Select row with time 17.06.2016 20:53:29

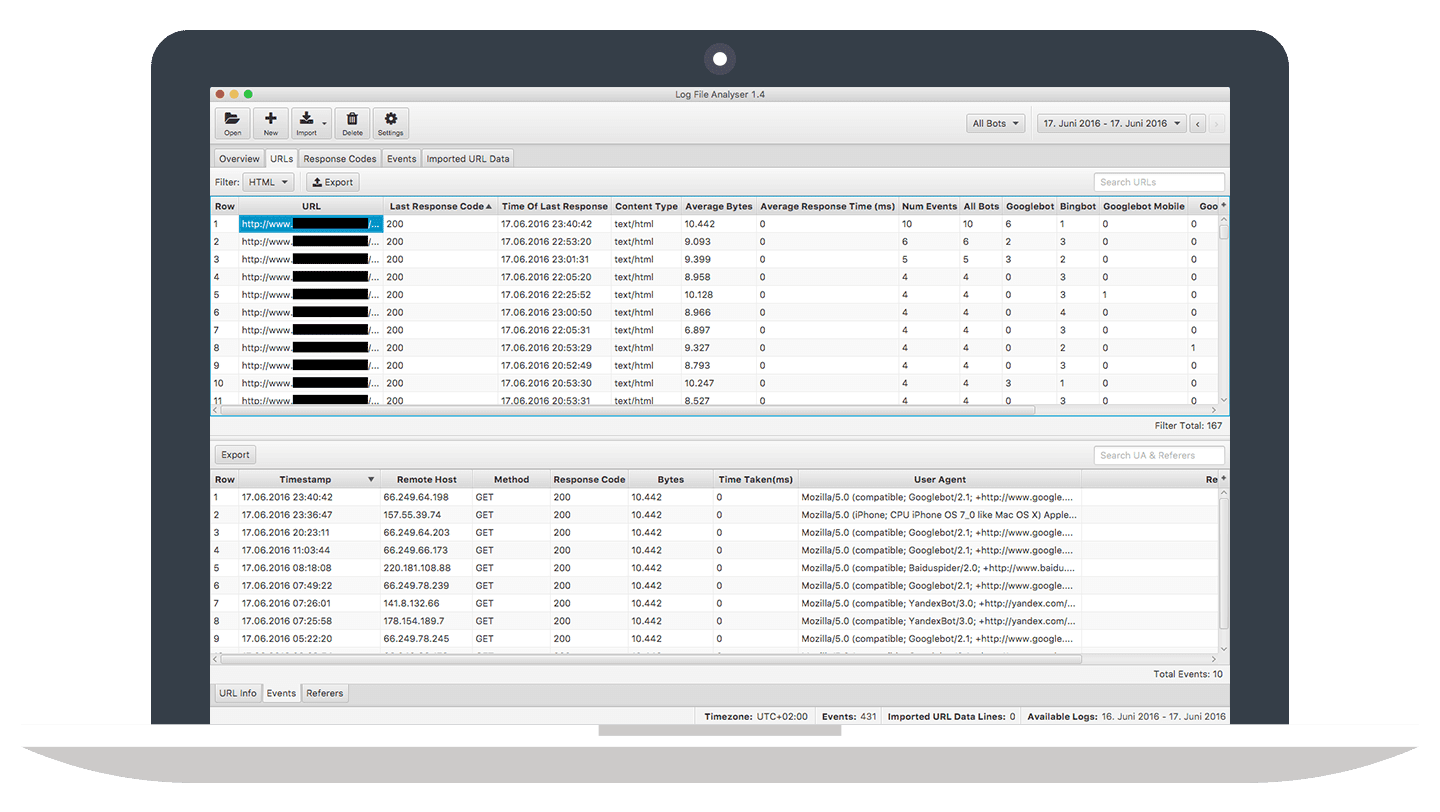click(x=714, y=348)
